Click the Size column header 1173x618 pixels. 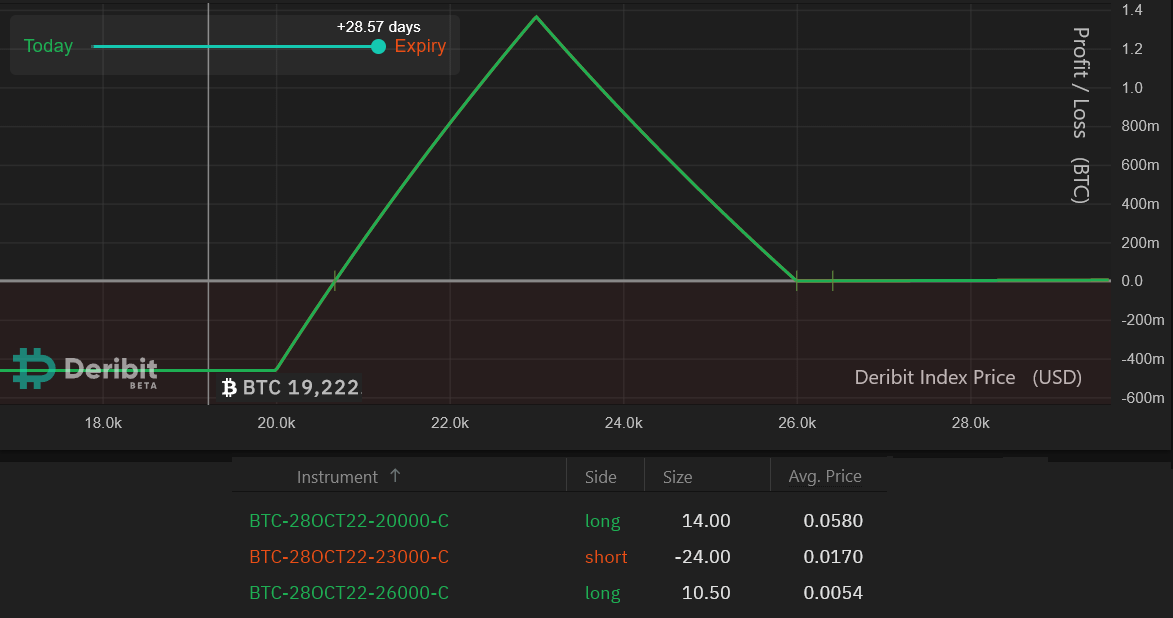pos(677,477)
